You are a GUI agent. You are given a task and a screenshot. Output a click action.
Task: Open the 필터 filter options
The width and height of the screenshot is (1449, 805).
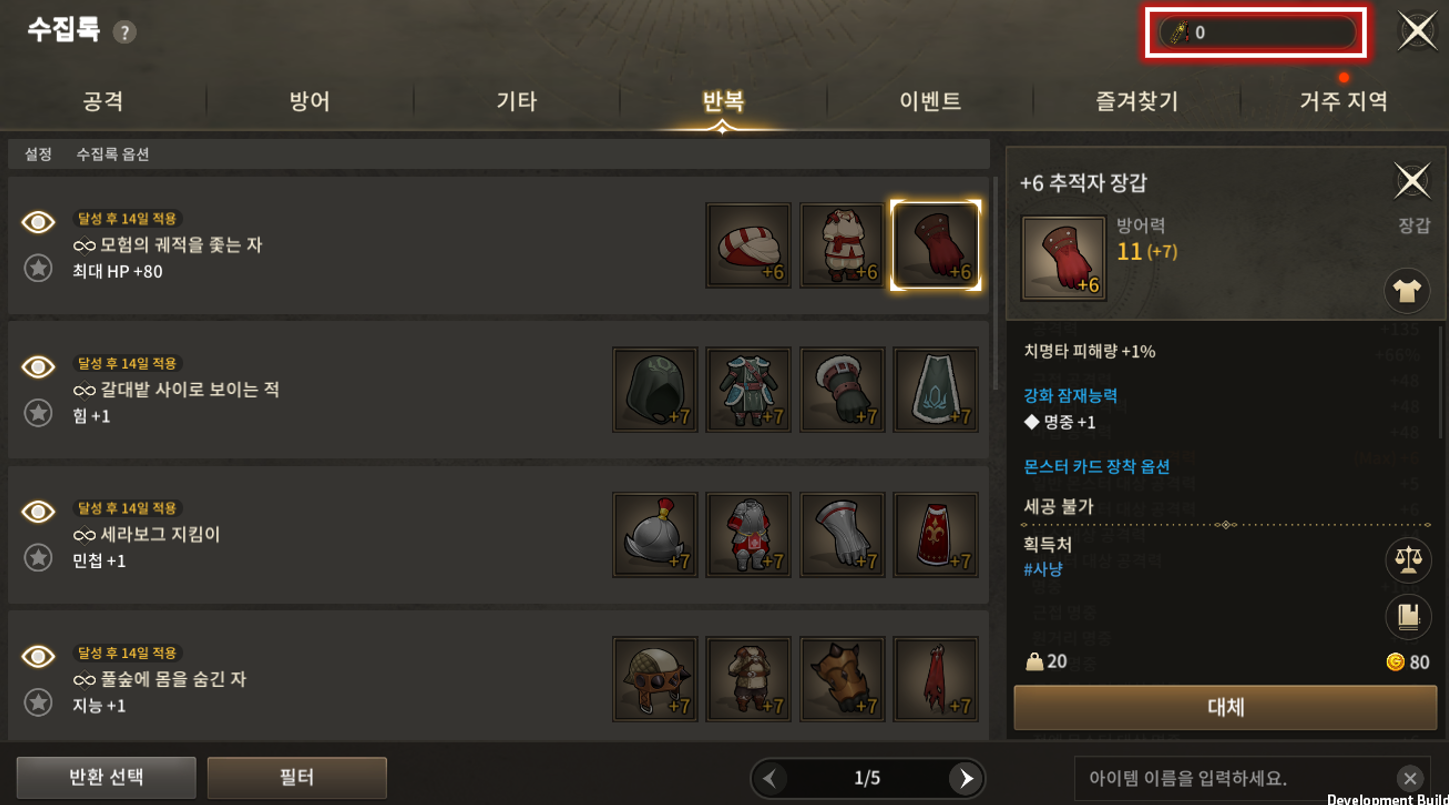pos(297,777)
